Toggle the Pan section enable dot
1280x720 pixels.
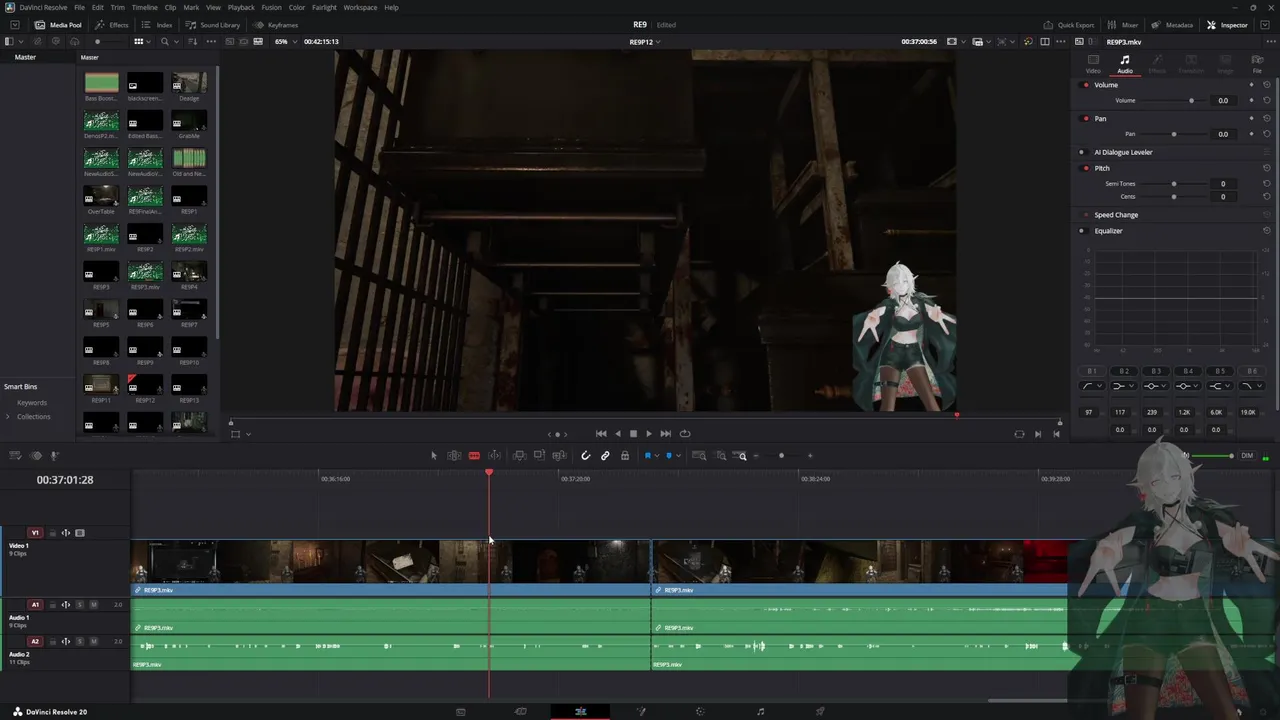coord(1086,119)
